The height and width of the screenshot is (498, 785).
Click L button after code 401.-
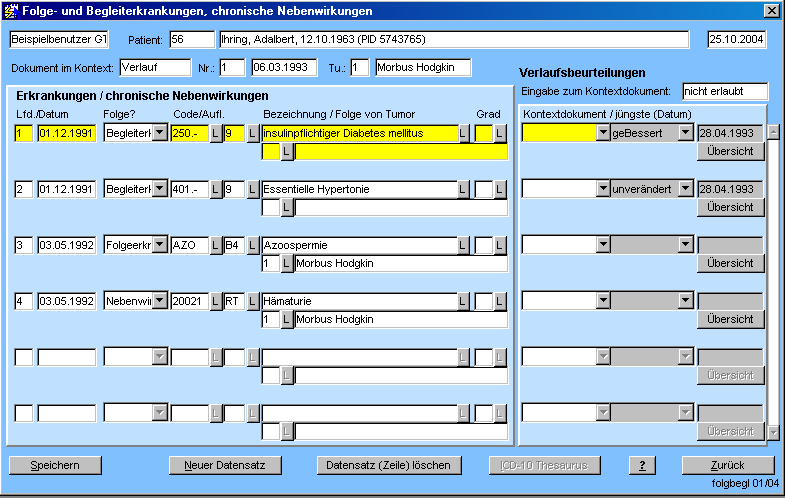[x=214, y=189]
